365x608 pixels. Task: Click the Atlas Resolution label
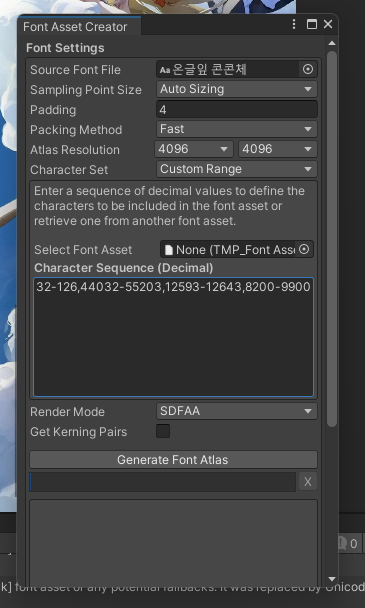click(x=75, y=150)
